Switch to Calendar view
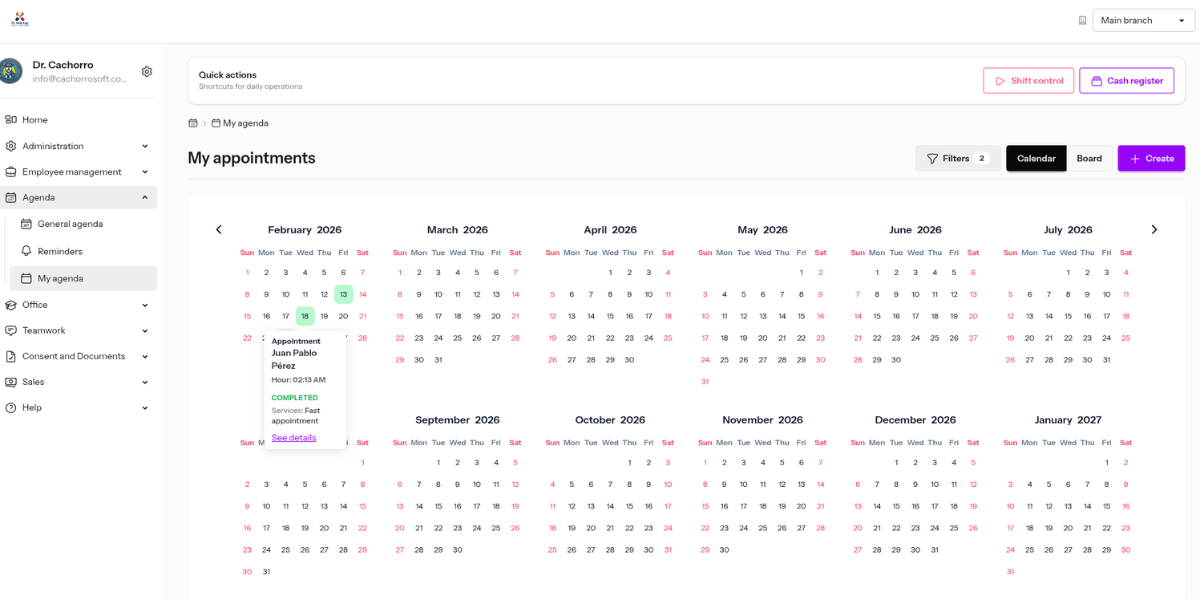Viewport: 1200px width, 600px height. click(1036, 158)
